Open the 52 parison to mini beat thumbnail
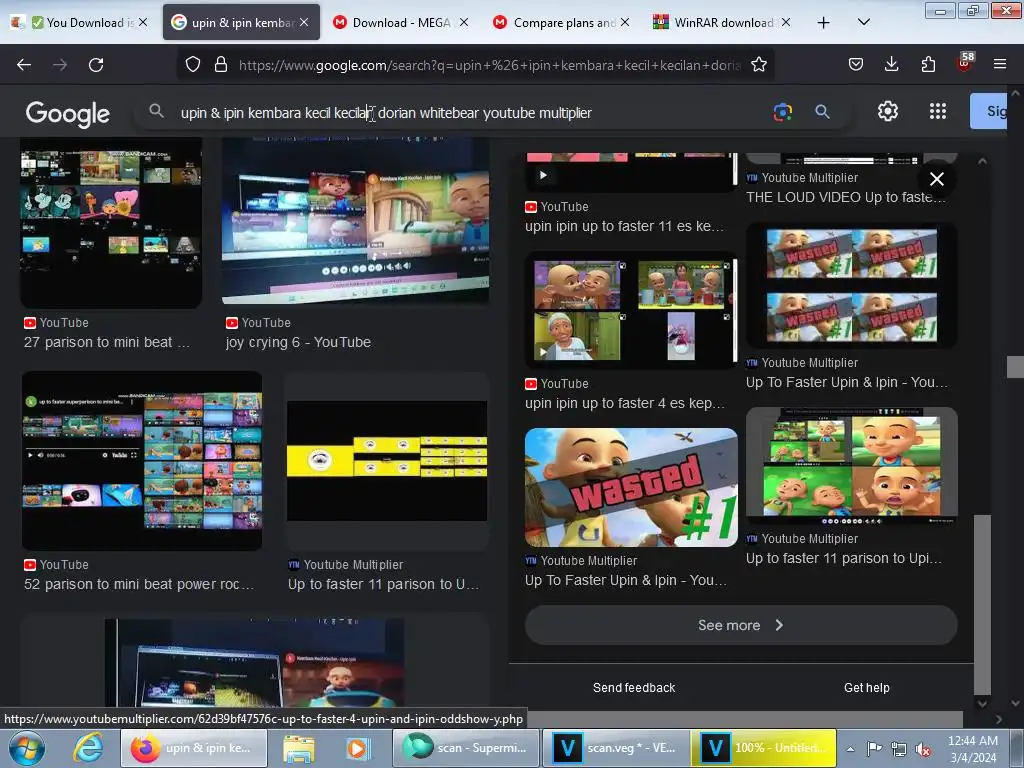Viewport: 1024px width, 768px height. [x=142, y=461]
